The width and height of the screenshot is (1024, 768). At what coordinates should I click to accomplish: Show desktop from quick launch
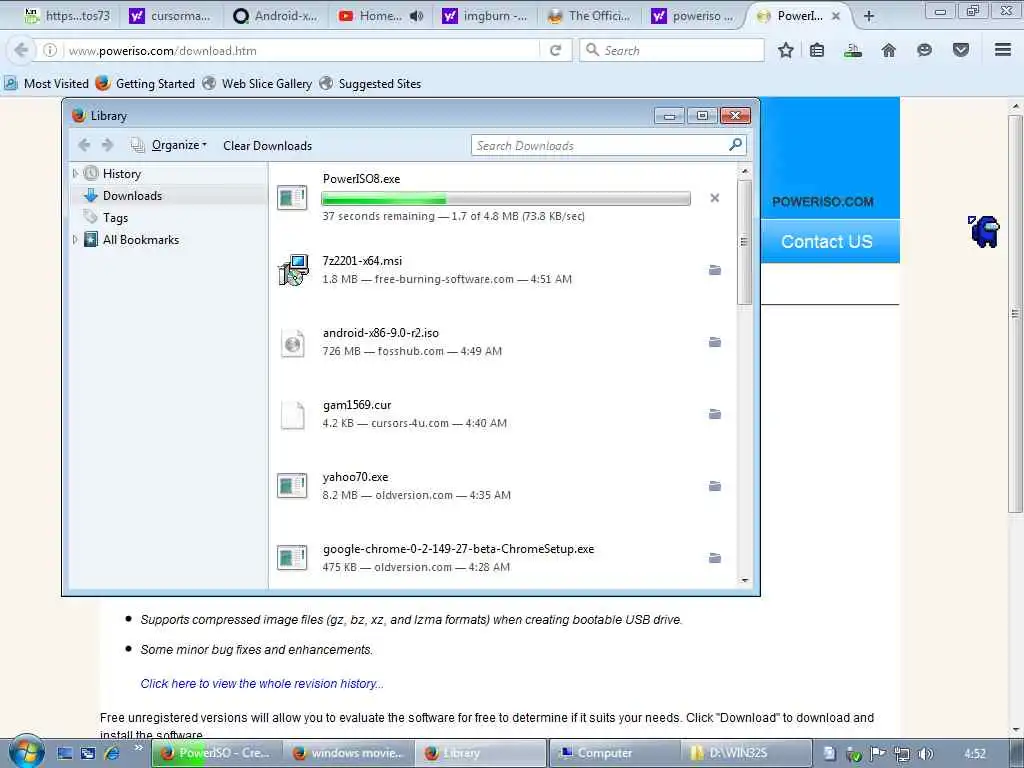(65, 753)
